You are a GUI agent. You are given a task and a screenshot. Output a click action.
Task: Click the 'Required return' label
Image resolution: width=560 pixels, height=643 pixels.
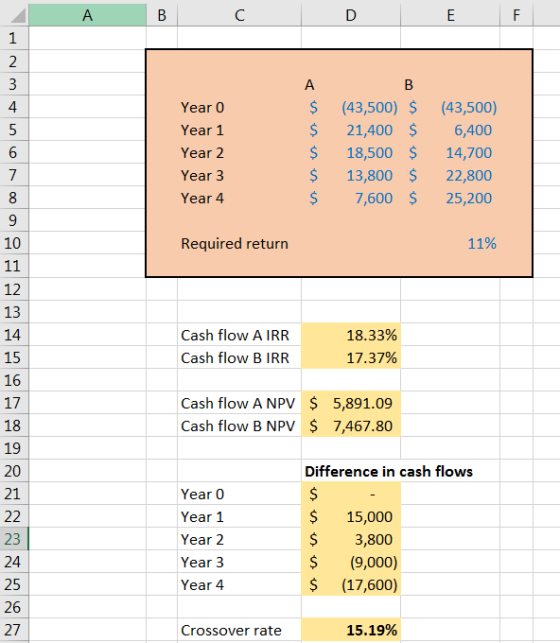[234, 244]
